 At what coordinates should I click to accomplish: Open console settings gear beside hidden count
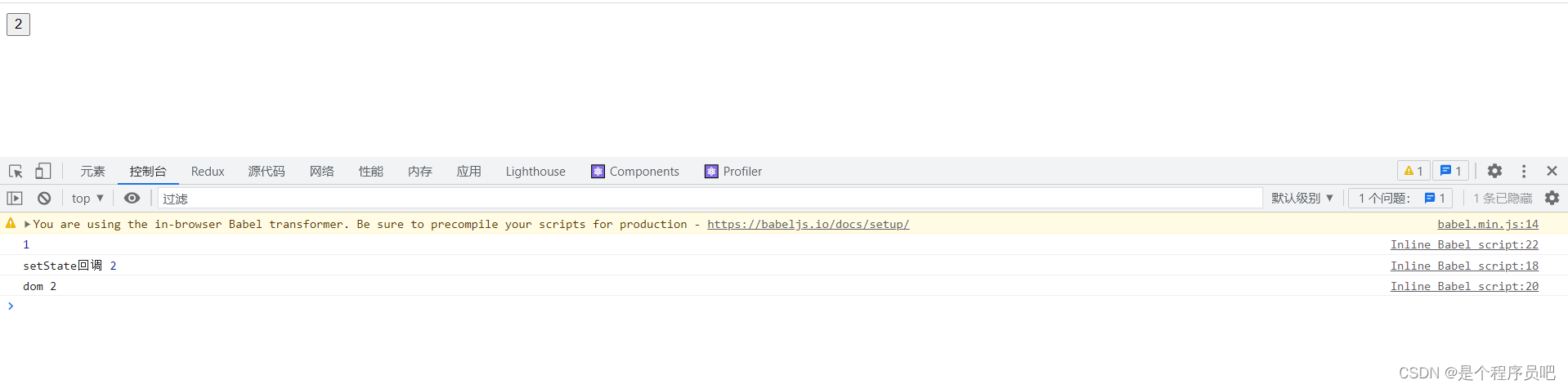(x=1552, y=198)
